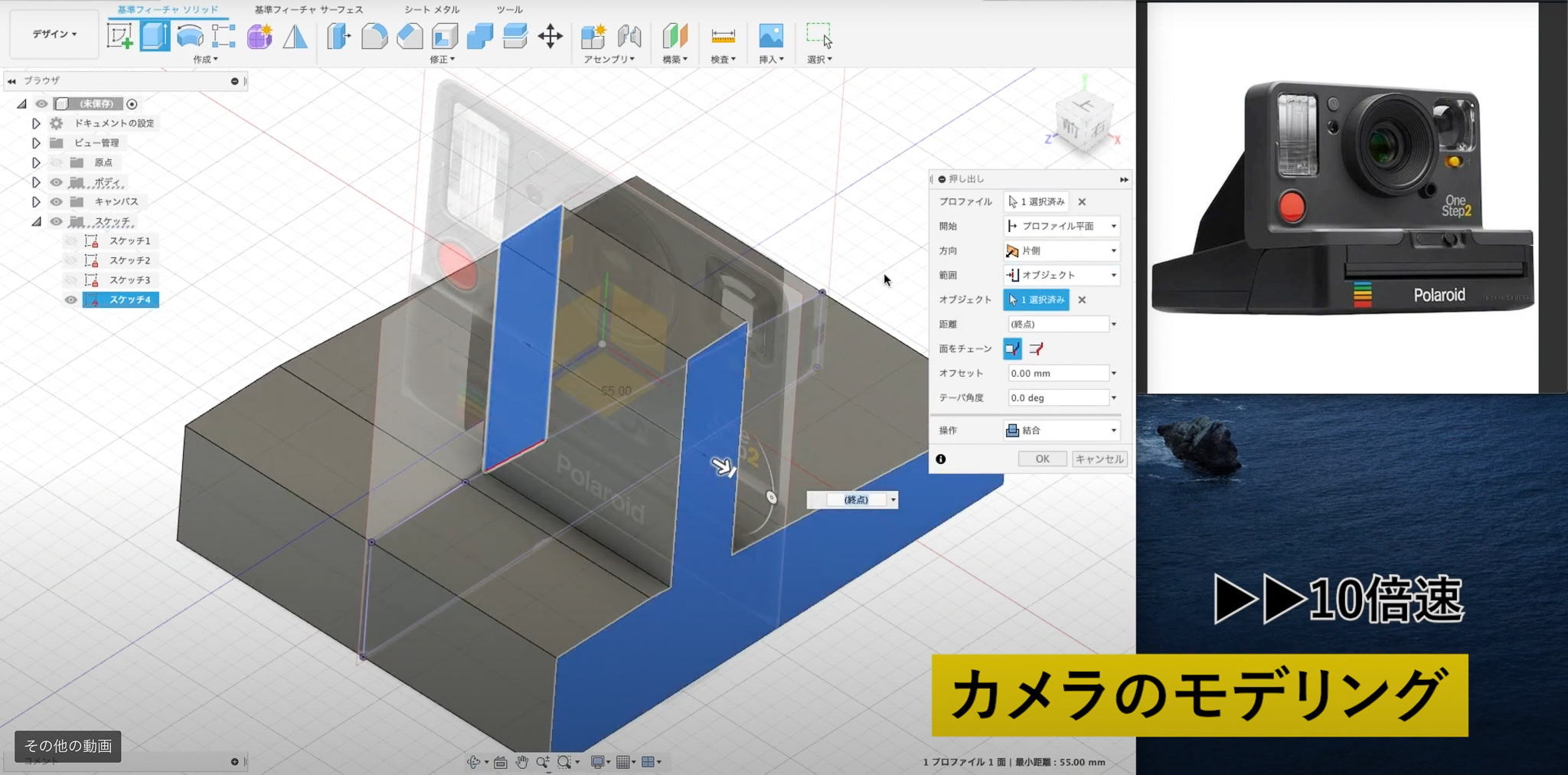Hide the スケッチ4 sketch via eye icon
The image size is (1568, 775).
pyautogui.click(x=71, y=300)
